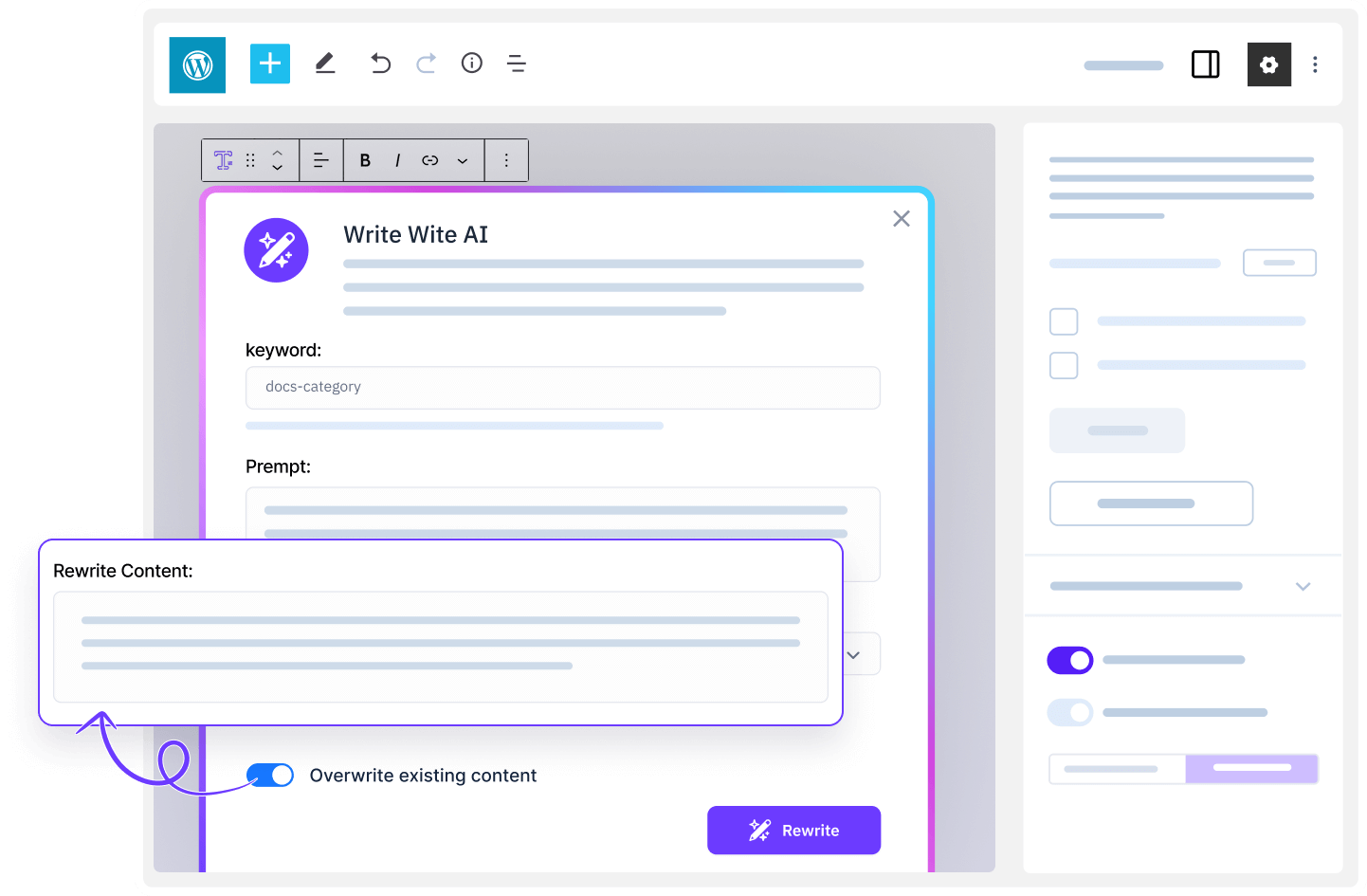Click the WordPress logo icon
The height and width of the screenshot is (896, 1367).
197,64
